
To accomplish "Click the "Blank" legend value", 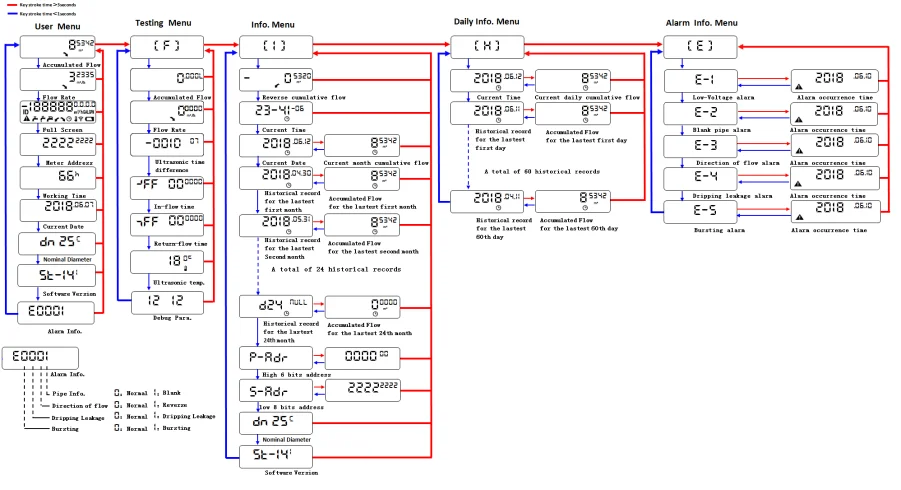I will point(171,393).
